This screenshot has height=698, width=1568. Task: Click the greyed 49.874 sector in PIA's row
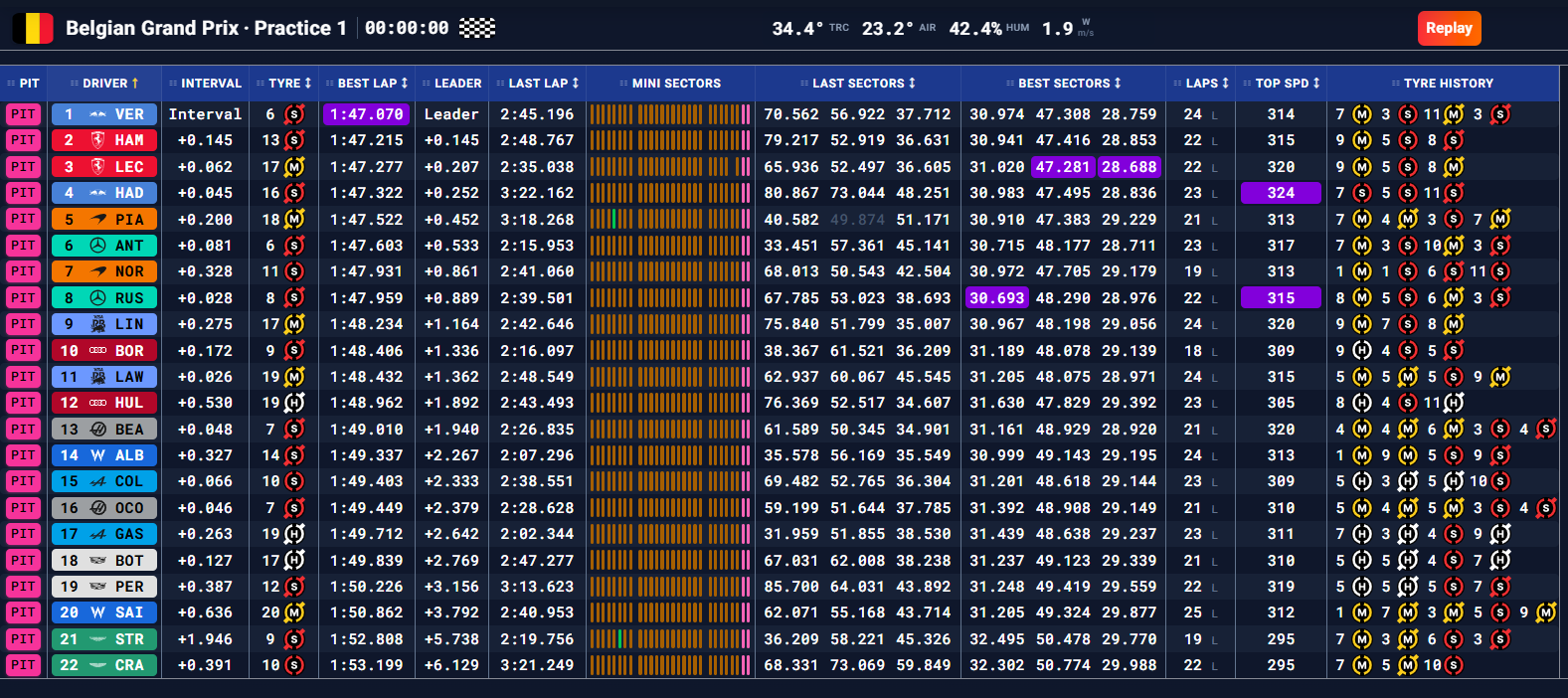[857, 219]
